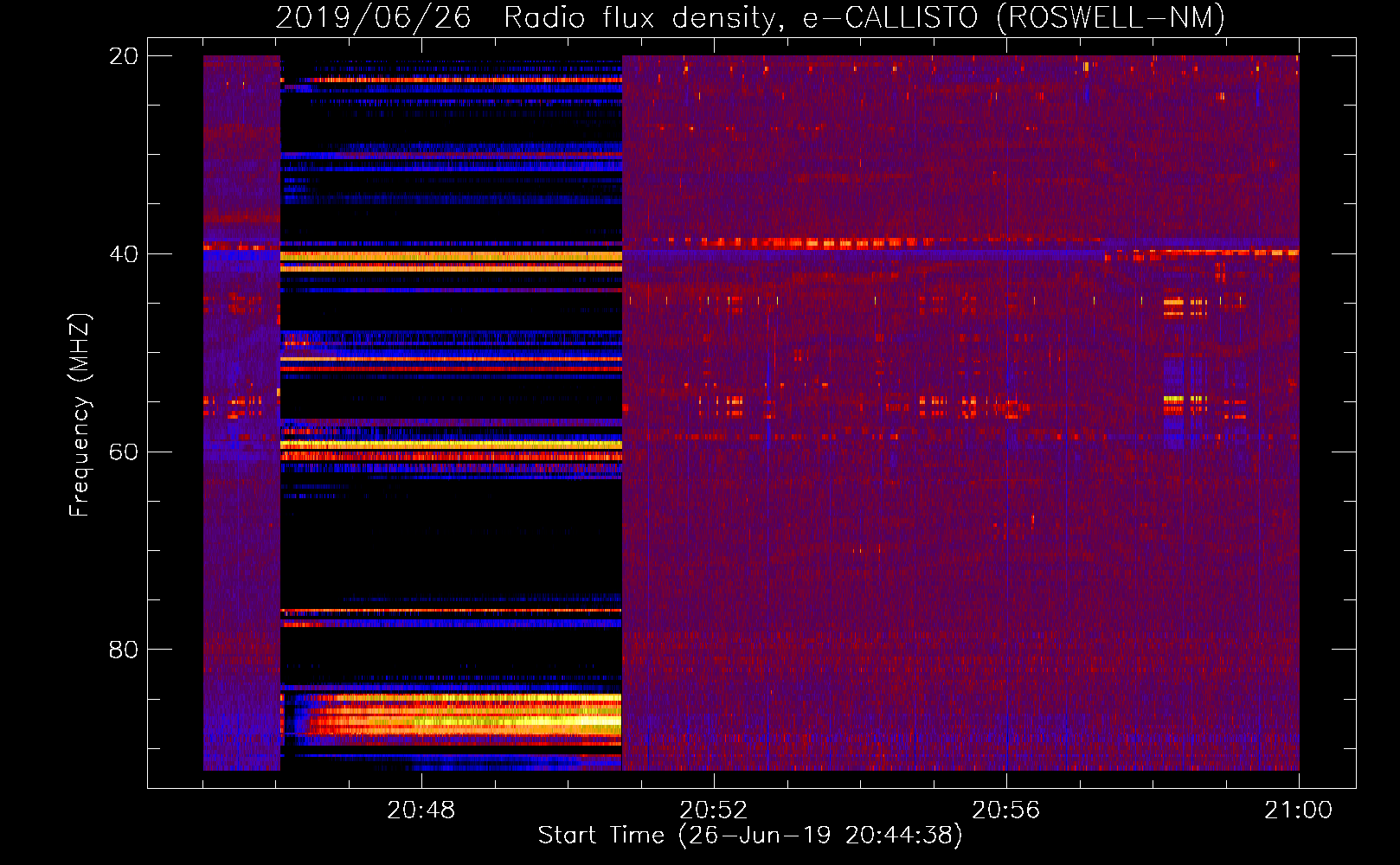1400x865 pixels.
Task: Click the 21:00 time tick label
Action: [x=1298, y=810]
